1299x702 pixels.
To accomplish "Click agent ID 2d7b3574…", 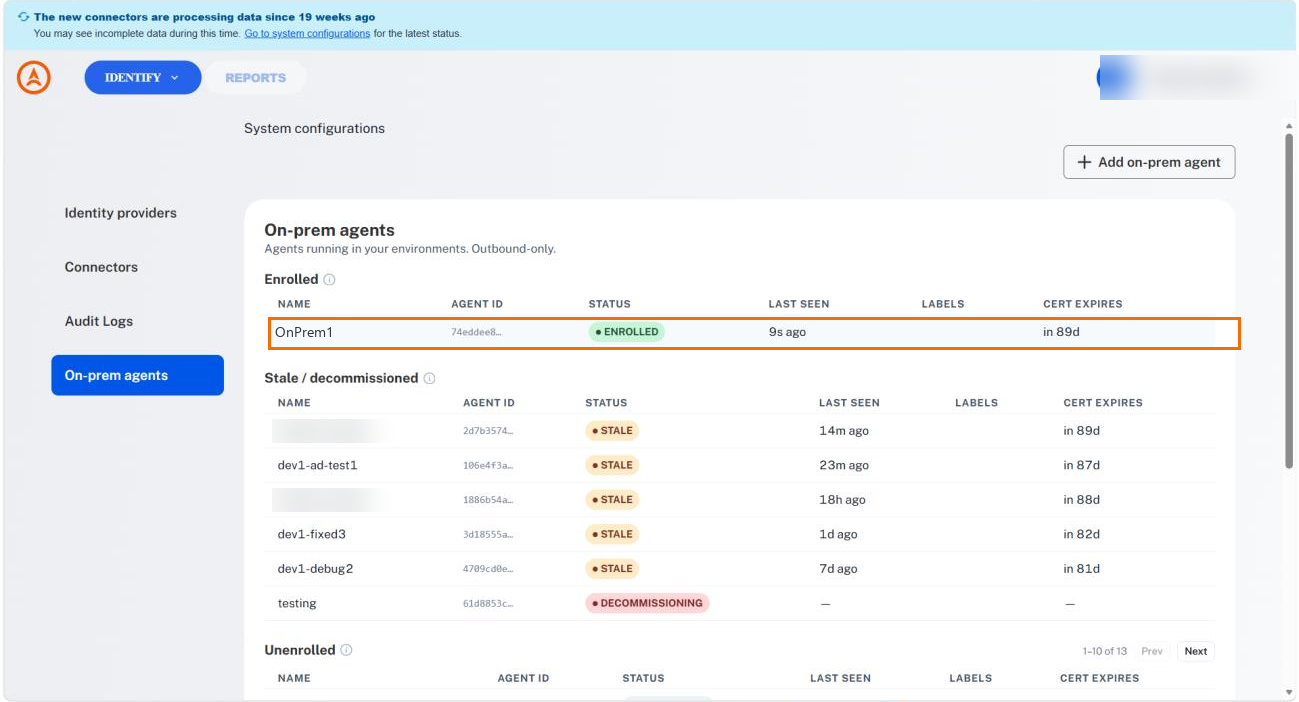I will pos(488,431).
